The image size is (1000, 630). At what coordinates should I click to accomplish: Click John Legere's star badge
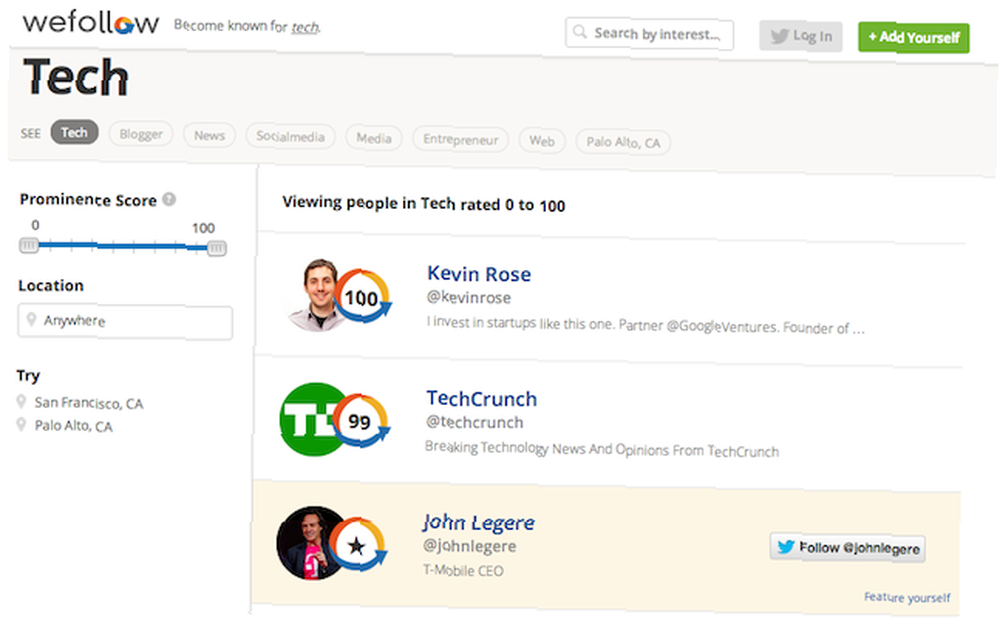point(357,545)
